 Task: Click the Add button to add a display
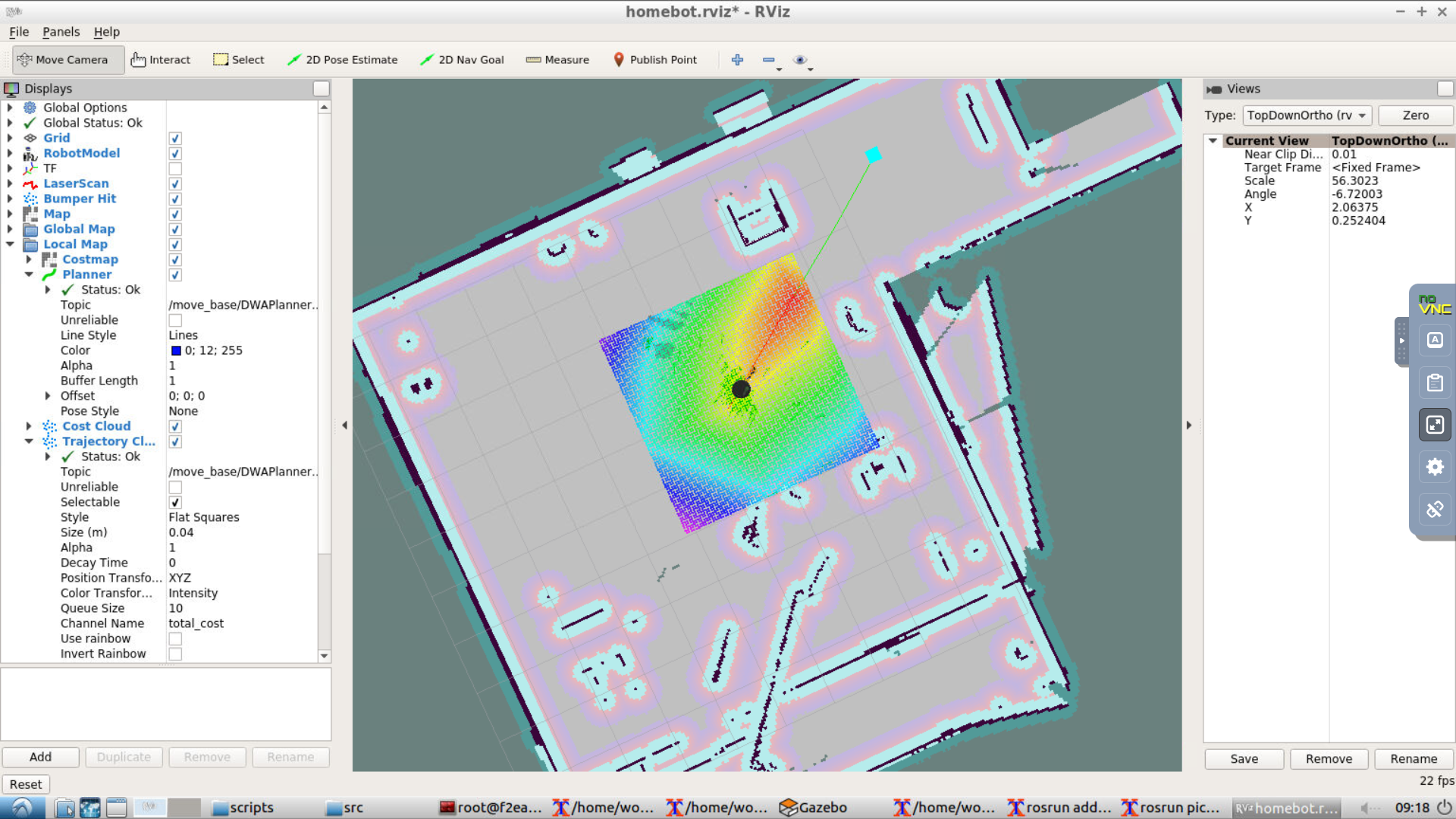click(x=40, y=757)
